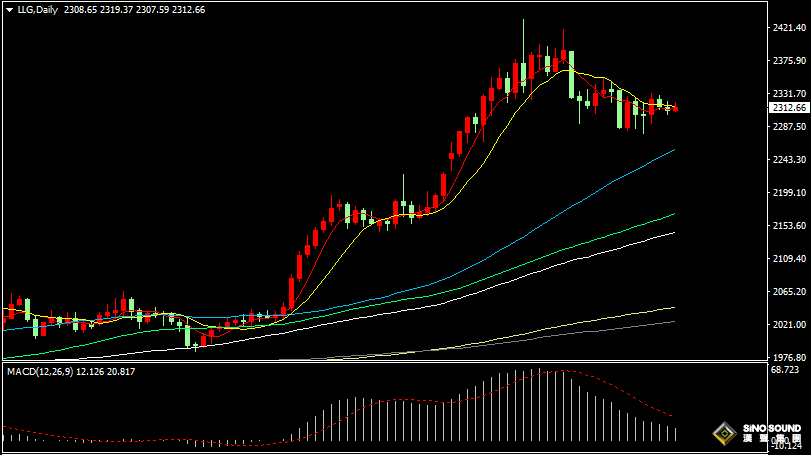Click the last MACD histogram bar
Screen dimensions: 811x455
[676, 434]
